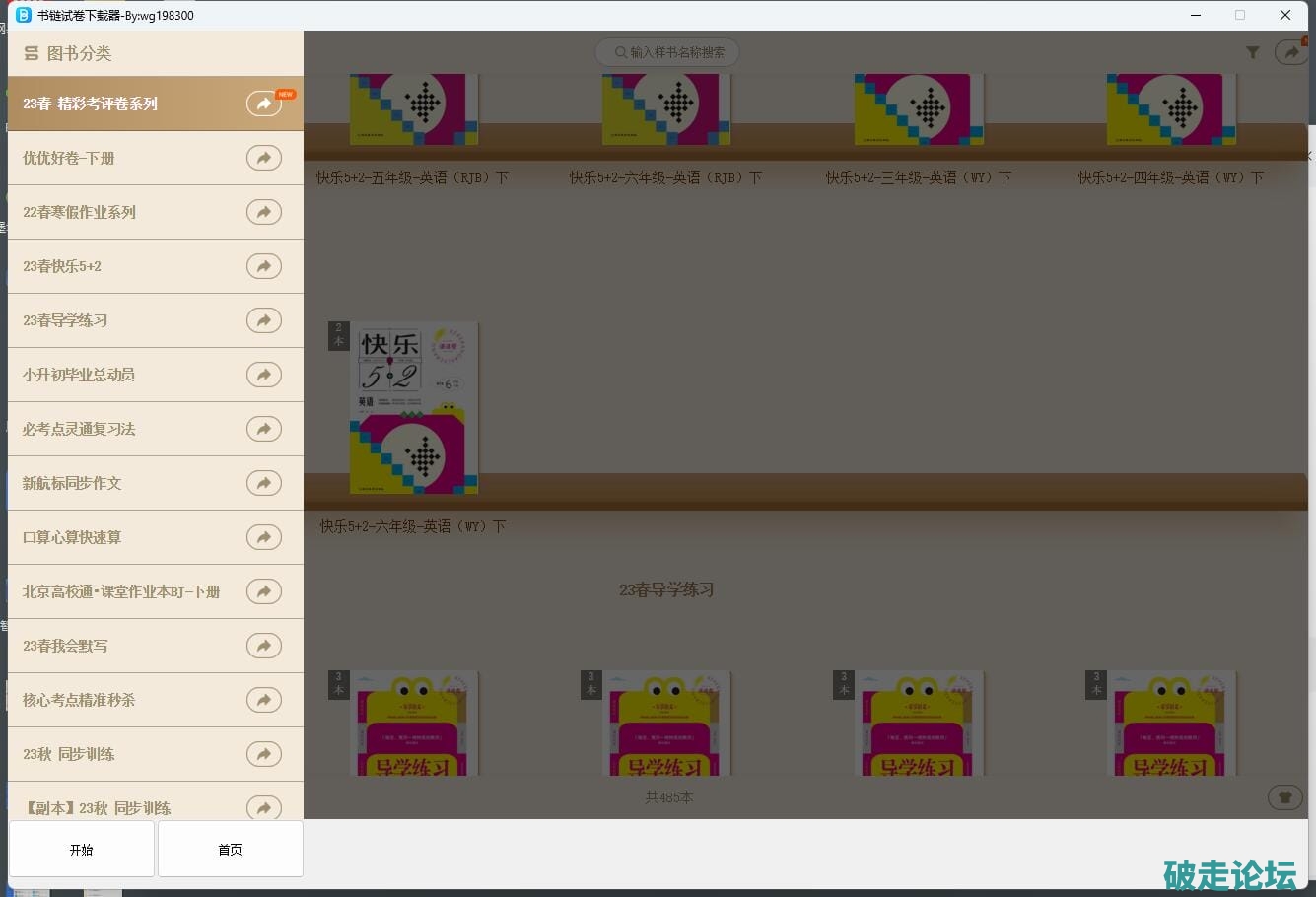Open book cover 快乐5+2-四年级-英语（WY）下
This screenshot has width=1316, height=897.
[x=1171, y=109]
